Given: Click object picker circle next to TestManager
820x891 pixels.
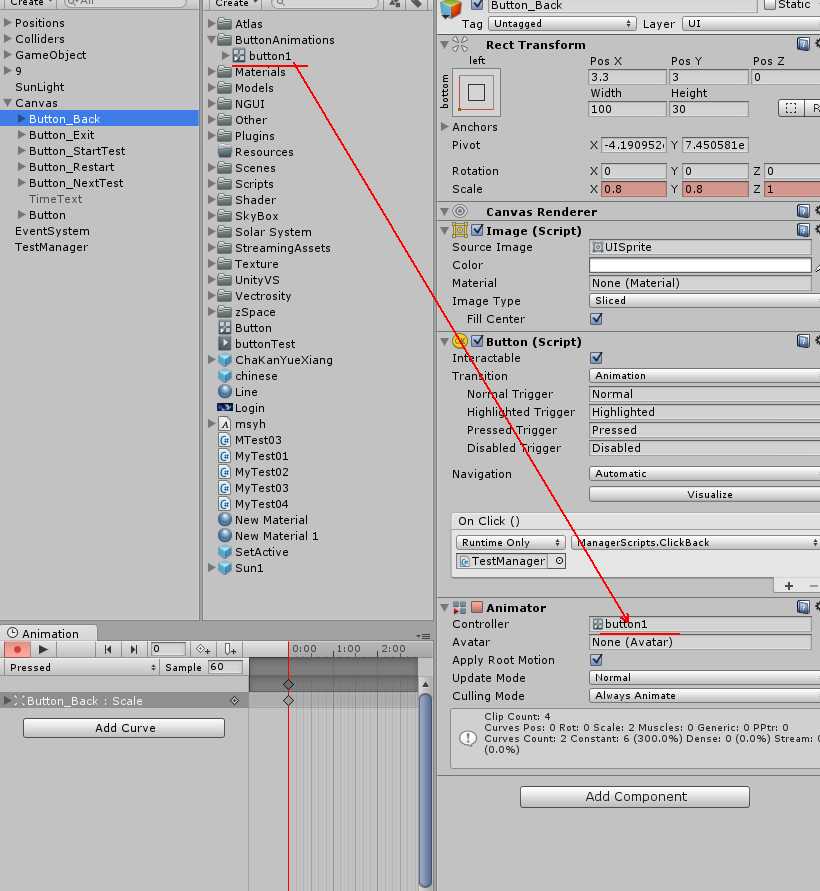Looking at the screenshot, I should pos(559,561).
